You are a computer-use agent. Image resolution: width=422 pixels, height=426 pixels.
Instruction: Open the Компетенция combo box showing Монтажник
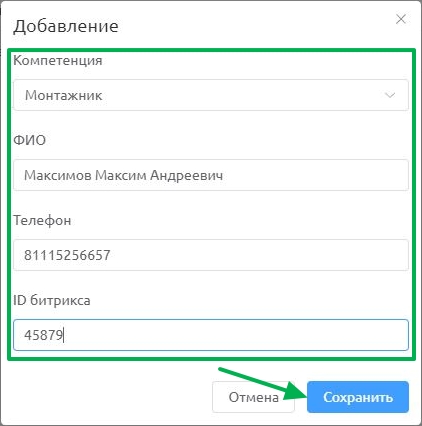(211, 95)
